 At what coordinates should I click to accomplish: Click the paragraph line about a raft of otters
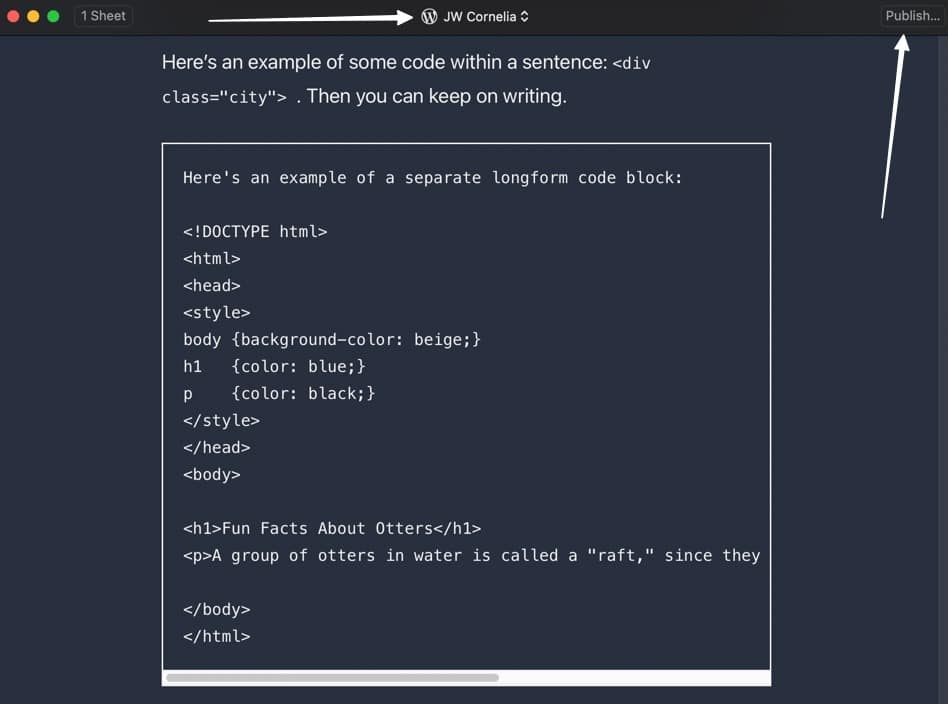click(x=471, y=556)
